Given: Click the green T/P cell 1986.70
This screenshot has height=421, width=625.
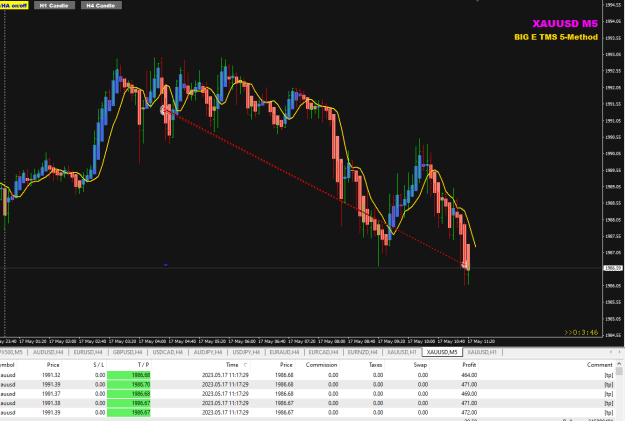Looking at the screenshot, I should tap(129, 384).
